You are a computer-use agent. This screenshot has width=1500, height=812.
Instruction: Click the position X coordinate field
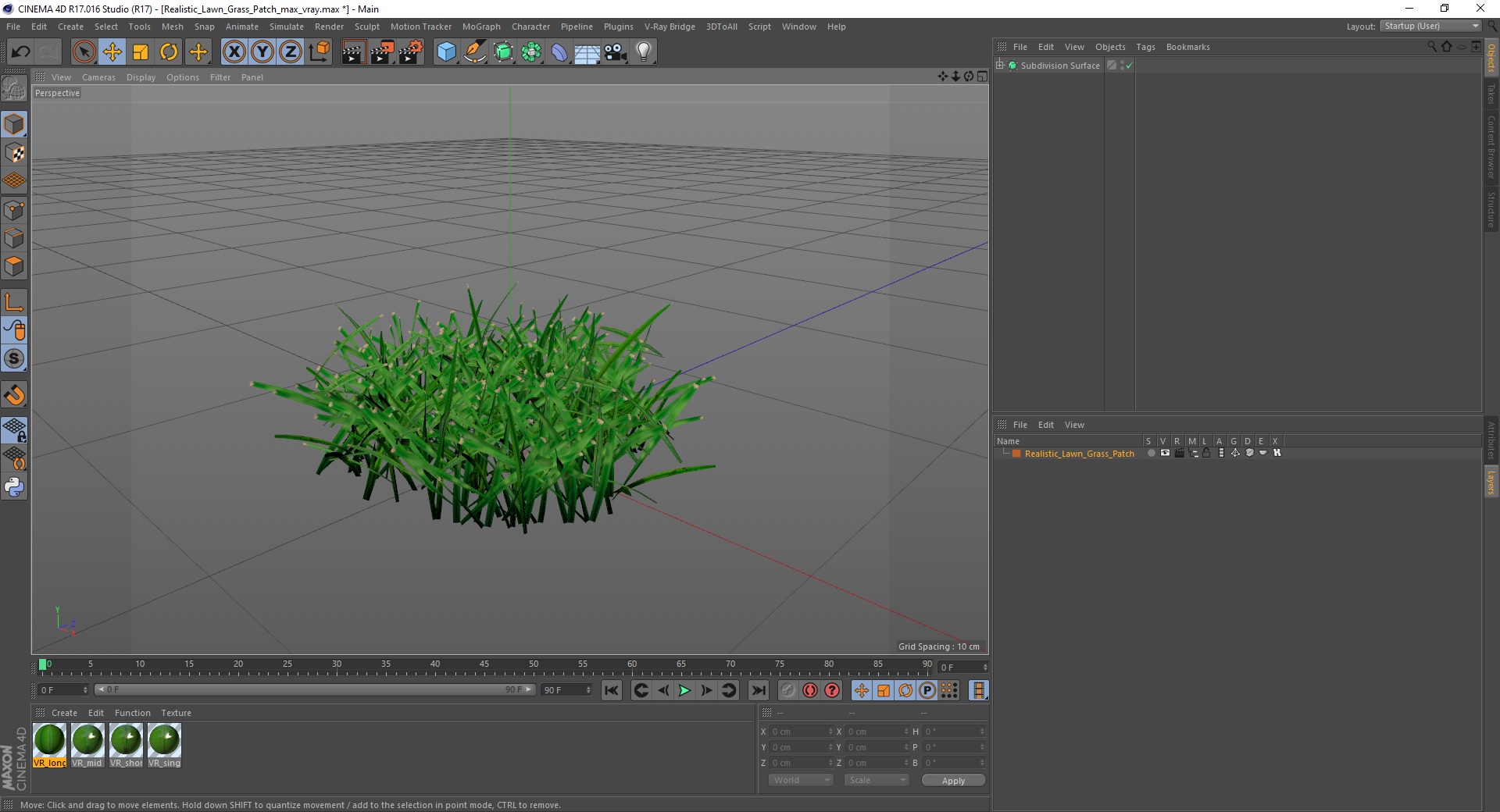click(802, 732)
